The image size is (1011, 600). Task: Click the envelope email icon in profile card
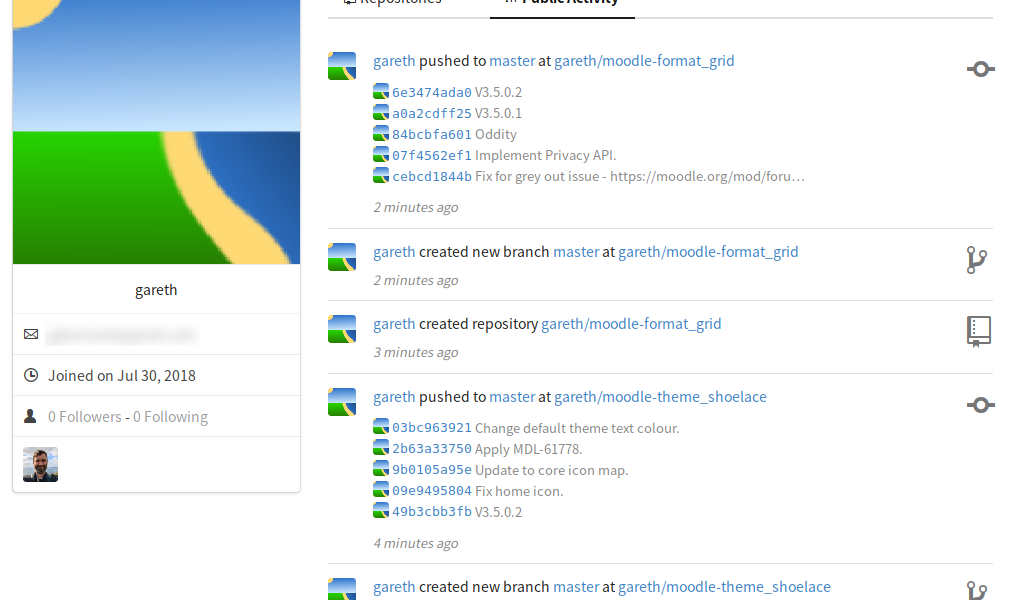pyautogui.click(x=31, y=334)
